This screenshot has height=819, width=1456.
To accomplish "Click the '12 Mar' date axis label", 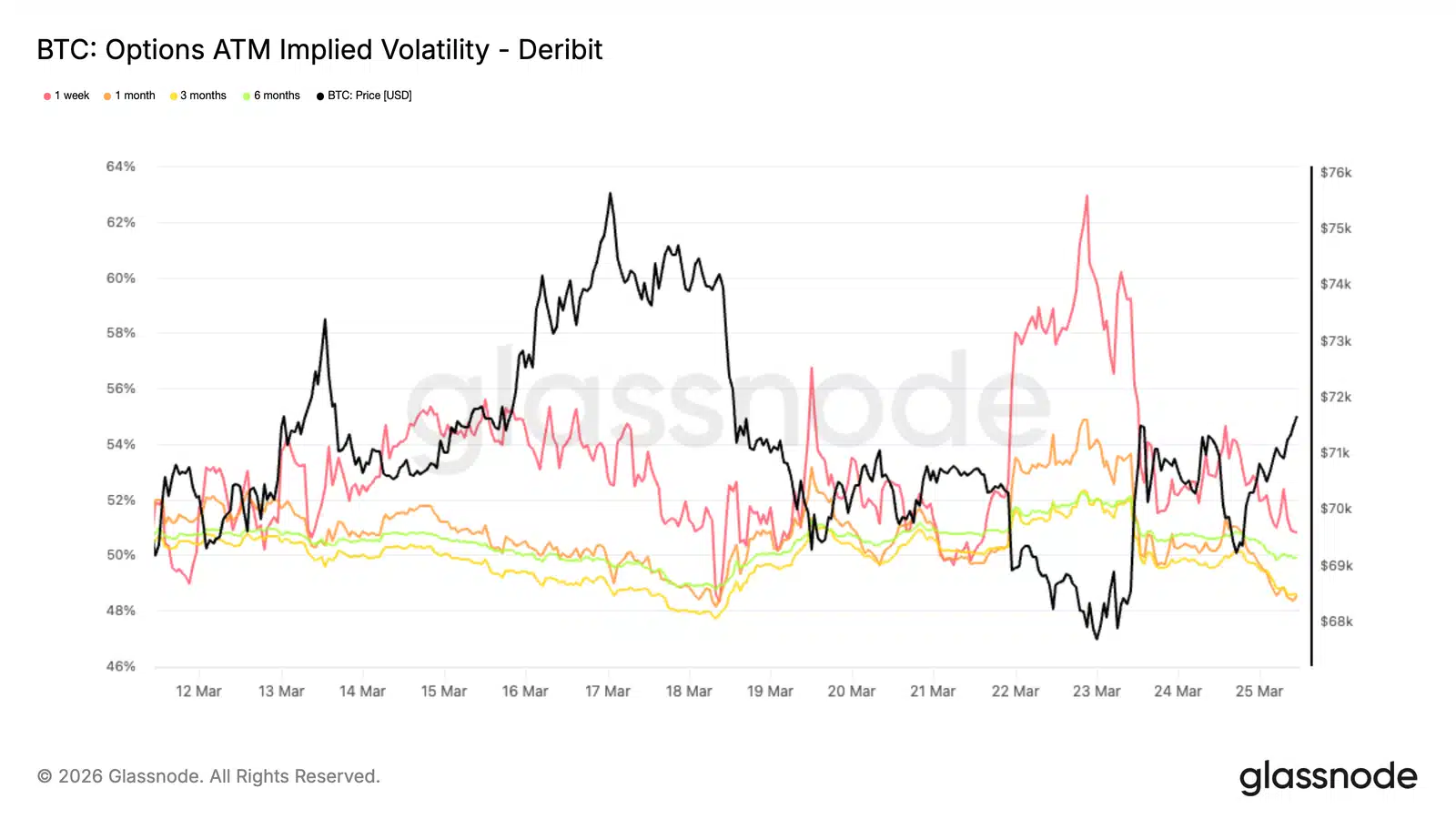I will coord(198,692).
